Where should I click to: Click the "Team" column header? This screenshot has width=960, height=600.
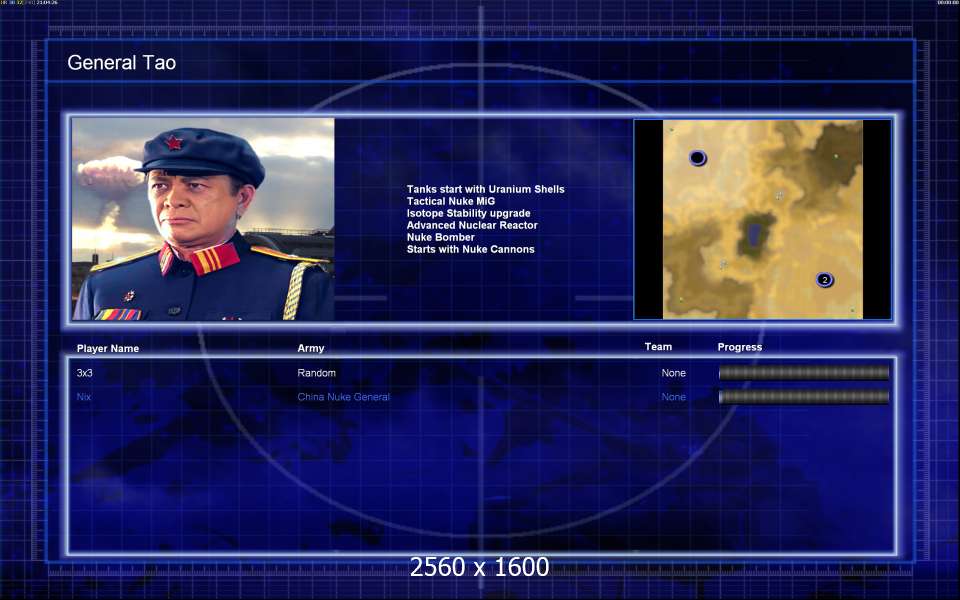[x=658, y=347]
